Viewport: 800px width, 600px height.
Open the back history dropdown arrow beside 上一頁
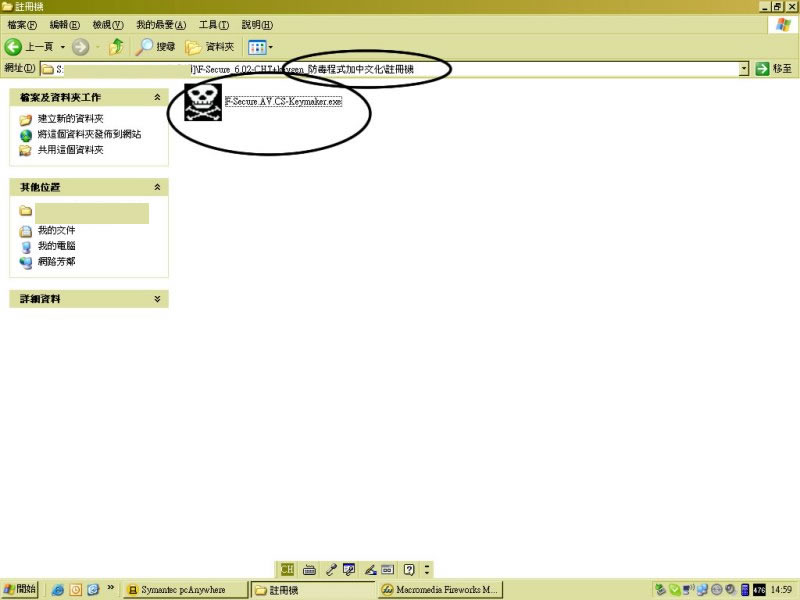pos(63,47)
